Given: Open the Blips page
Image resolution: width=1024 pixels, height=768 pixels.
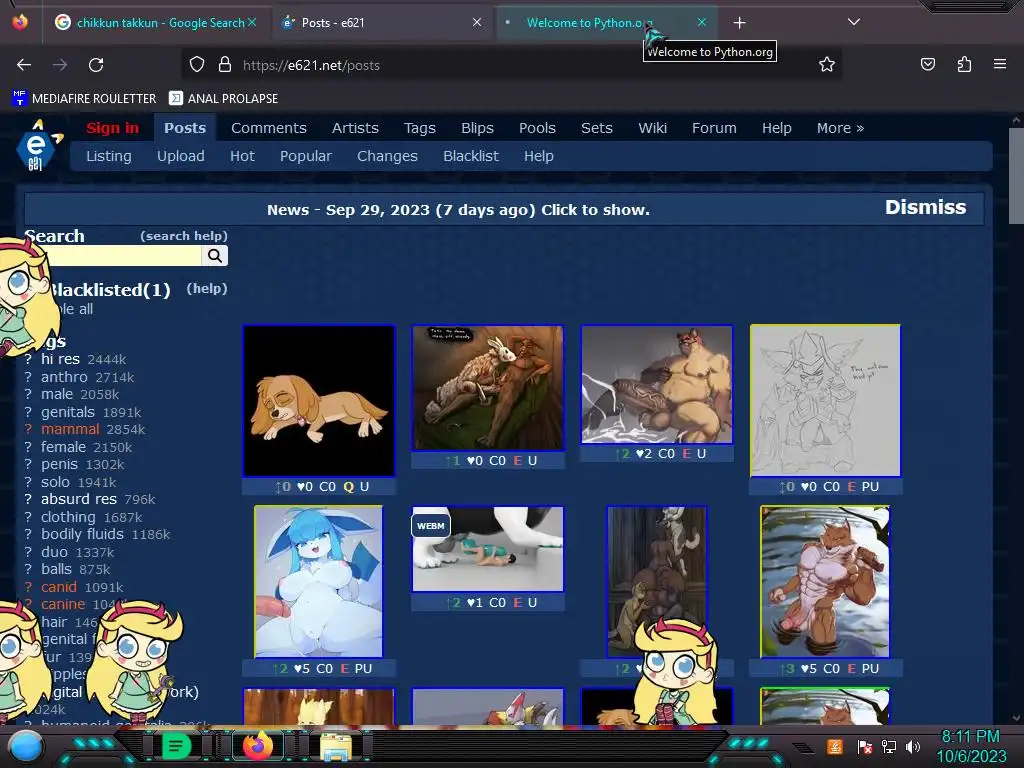Looking at the screenshot, I should click(x=477, y=128).
